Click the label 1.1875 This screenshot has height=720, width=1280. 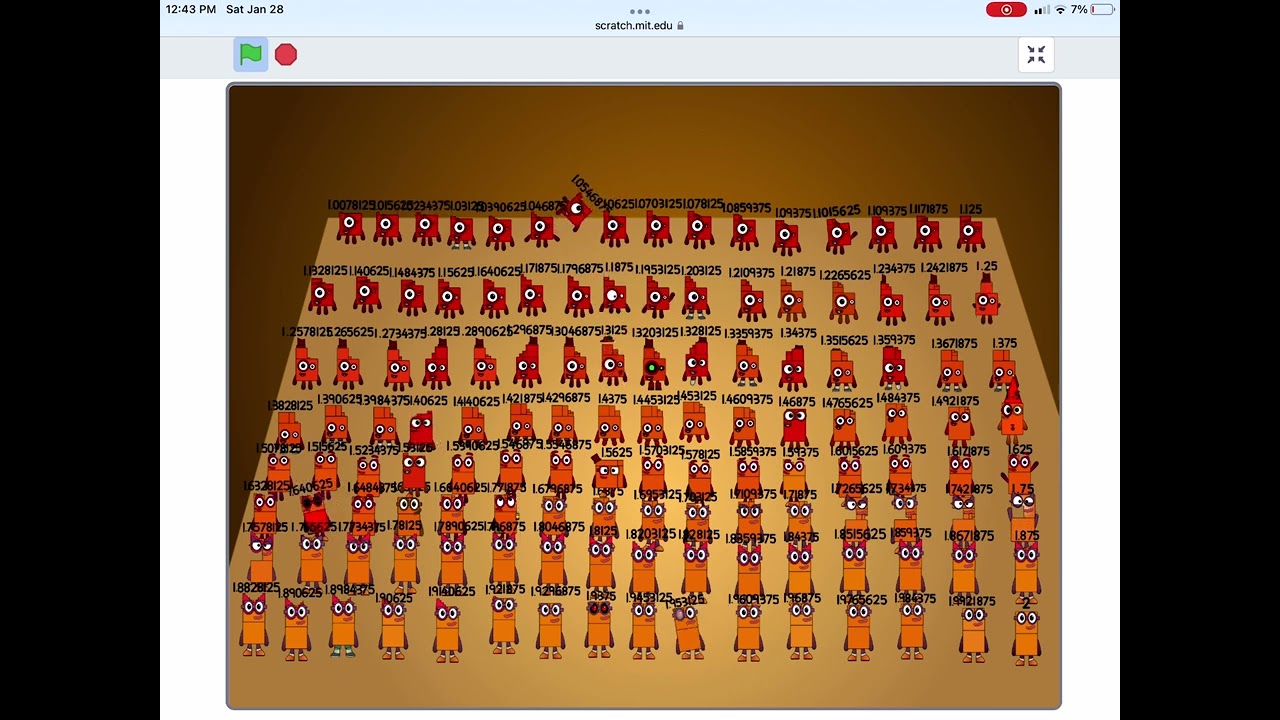point(619,268)
